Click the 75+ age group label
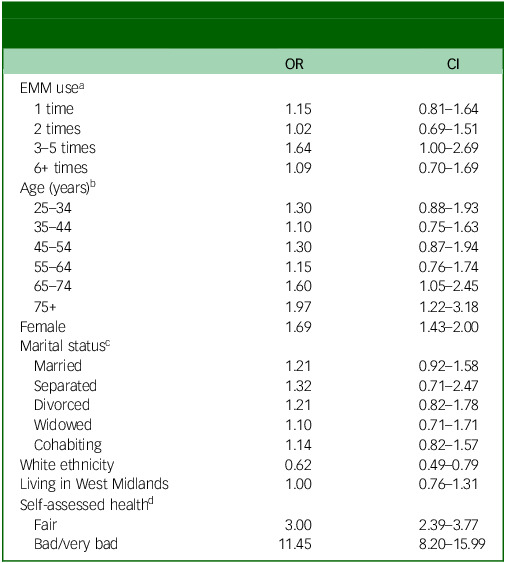This screenshot has height=563, width=506. click(45, 307)
